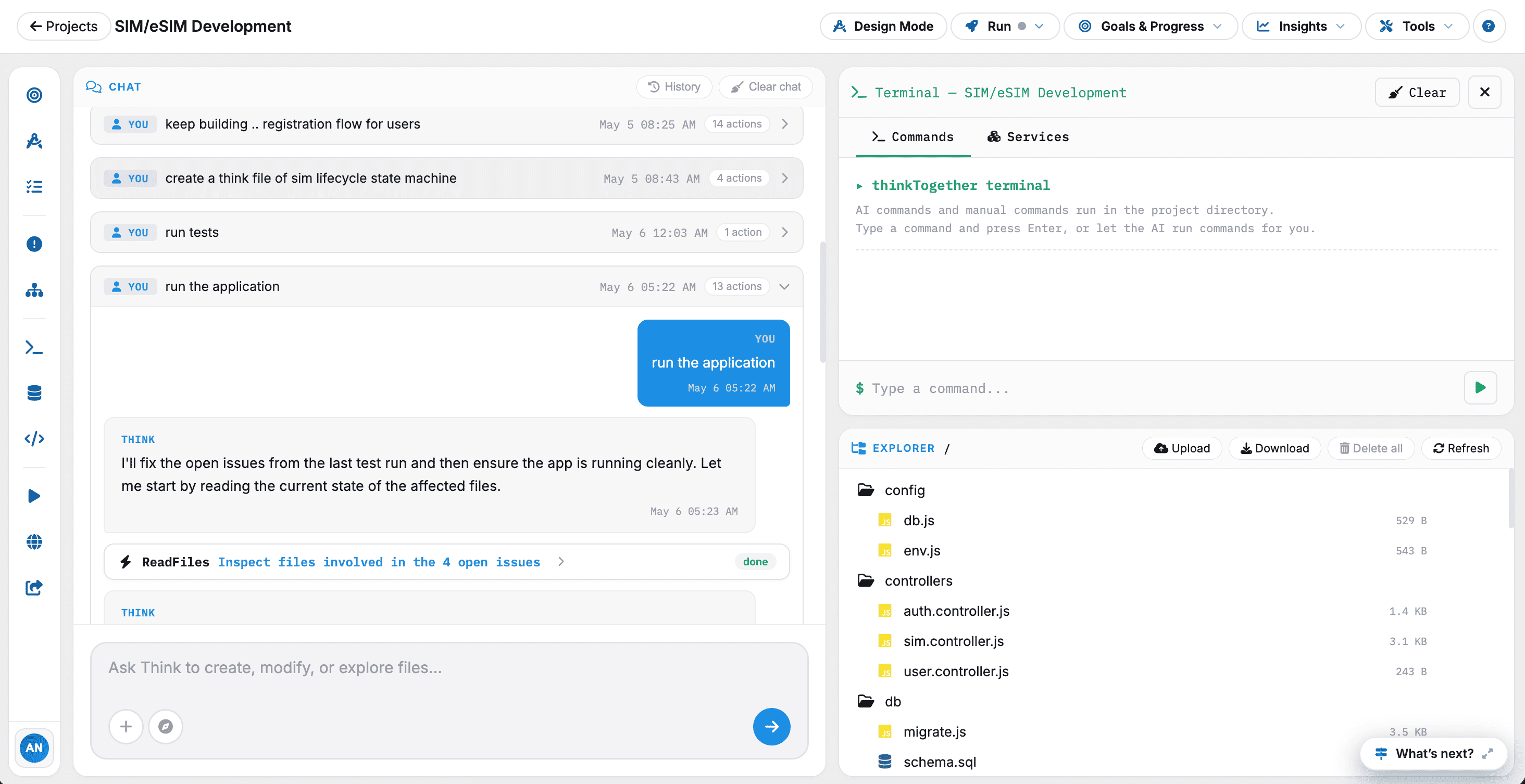
Task: Click the plus attach button in chat input
Action: click(x=126, y=726)
